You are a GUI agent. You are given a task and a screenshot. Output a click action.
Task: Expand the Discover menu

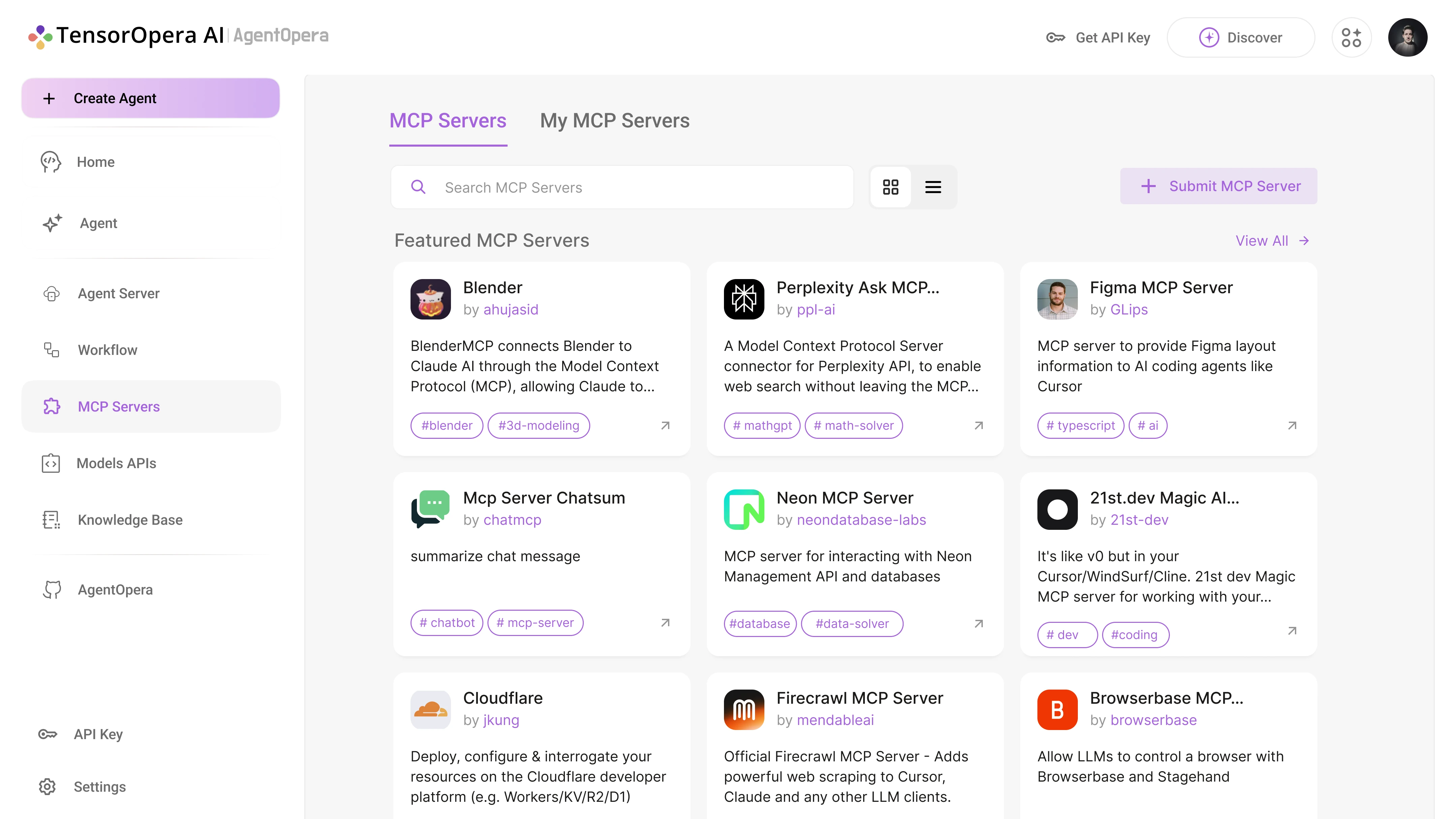point(1241,37)
